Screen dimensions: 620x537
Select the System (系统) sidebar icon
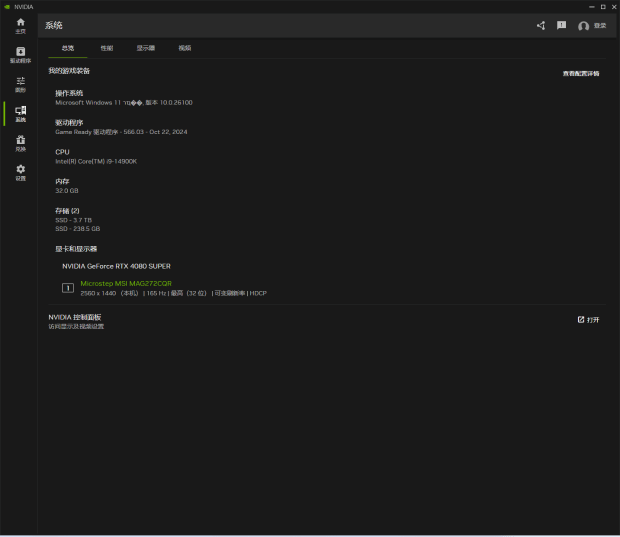tap(21, 114)
